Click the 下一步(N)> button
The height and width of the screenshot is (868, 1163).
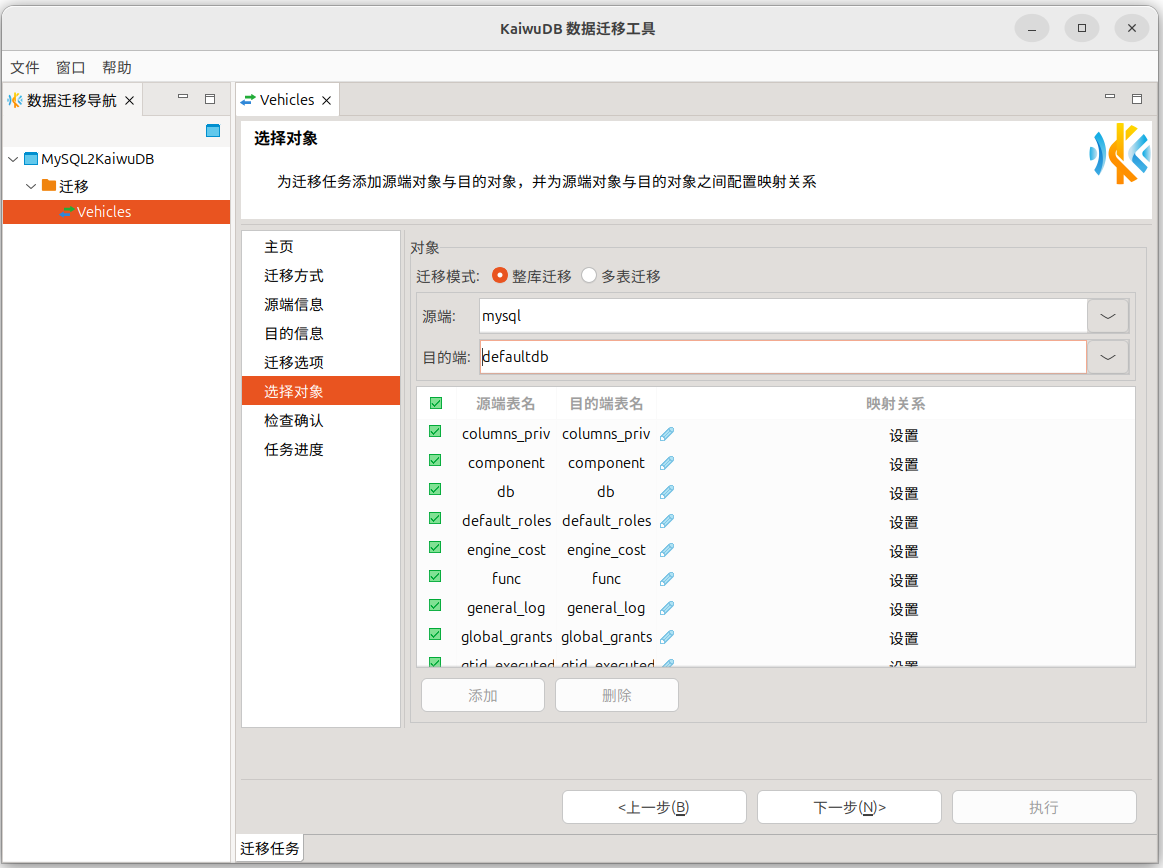tap(849, 807)
